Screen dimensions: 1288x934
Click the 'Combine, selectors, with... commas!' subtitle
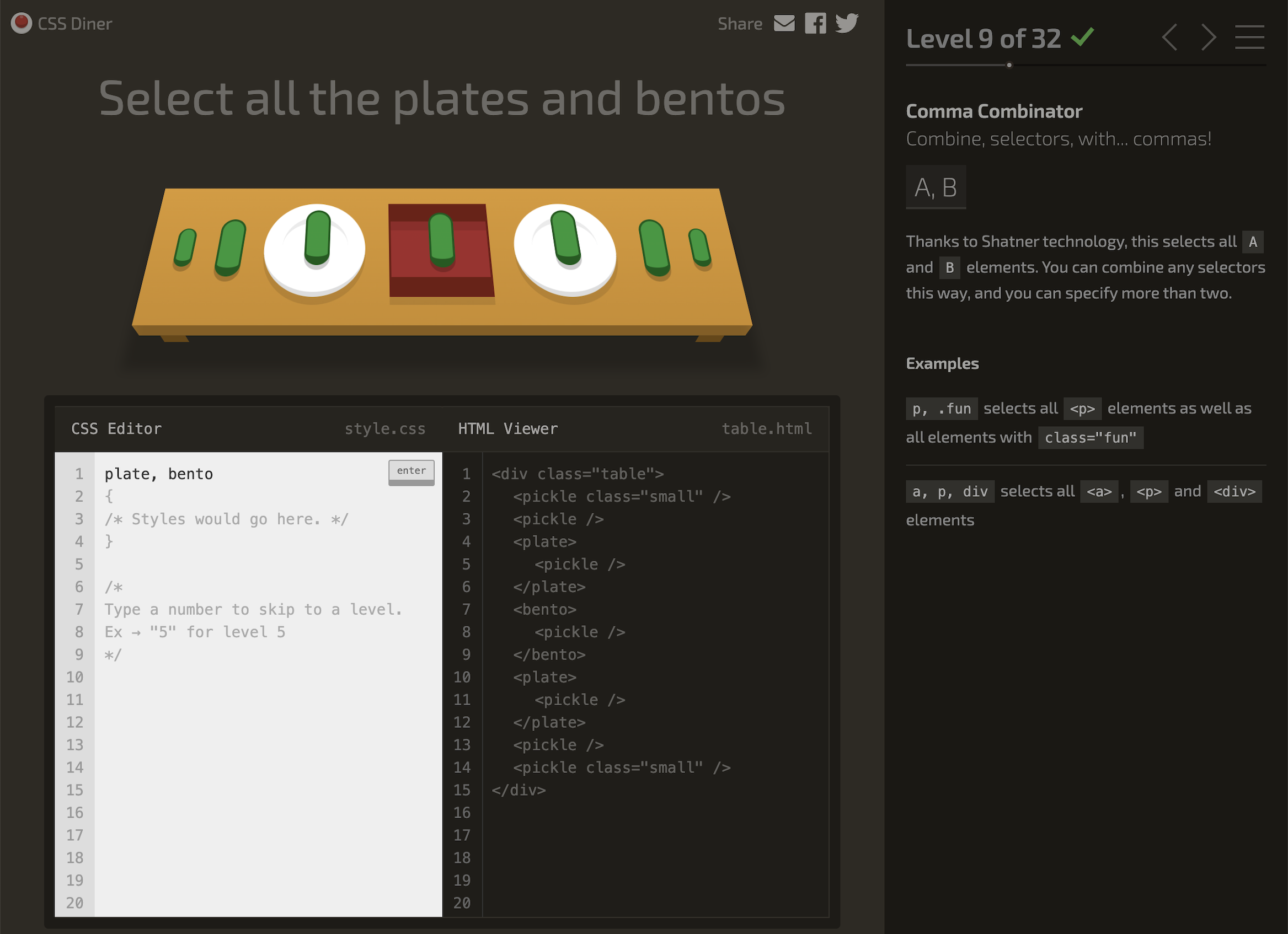tap(1059, 138)
